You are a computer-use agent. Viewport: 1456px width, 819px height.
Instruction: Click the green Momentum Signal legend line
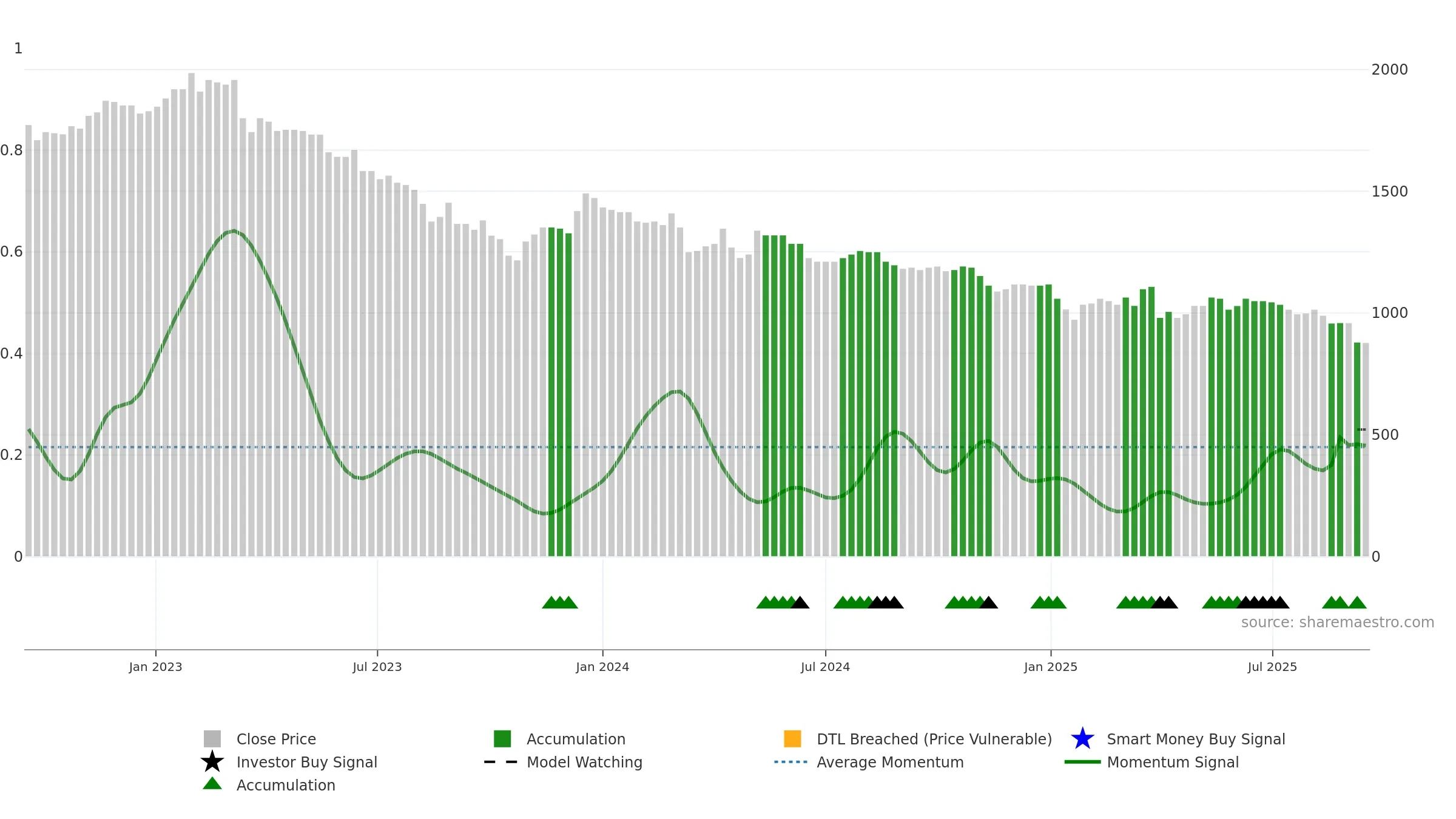pos(1082,762)
